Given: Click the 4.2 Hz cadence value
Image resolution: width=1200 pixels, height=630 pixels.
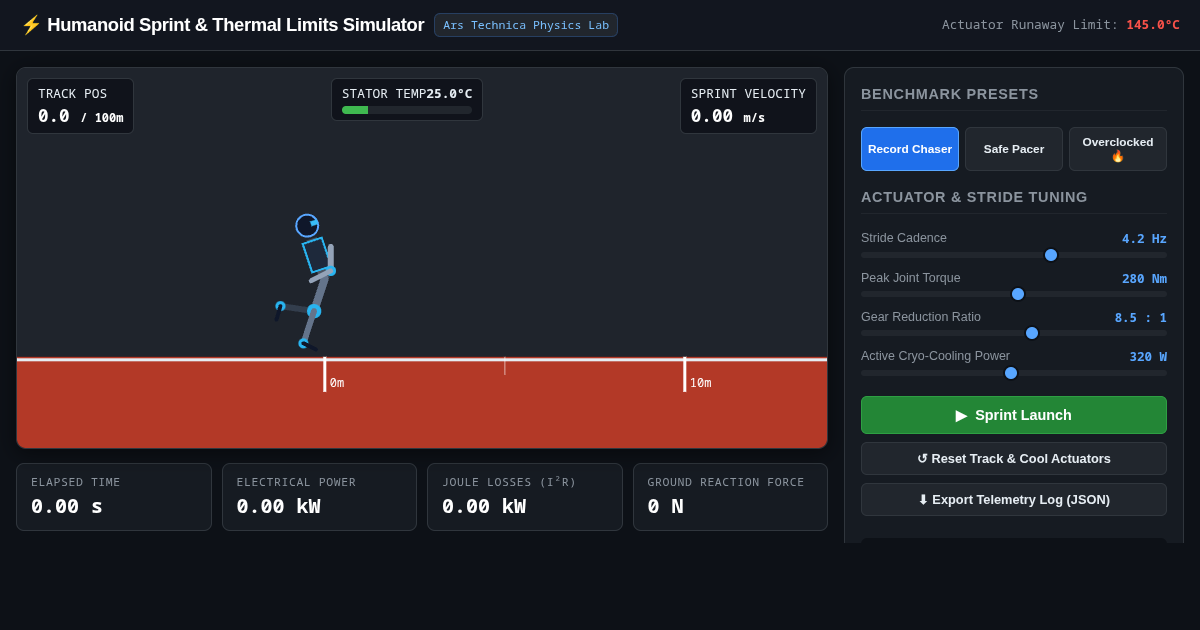Looking at the screenshot, I should pos(1144,239).
